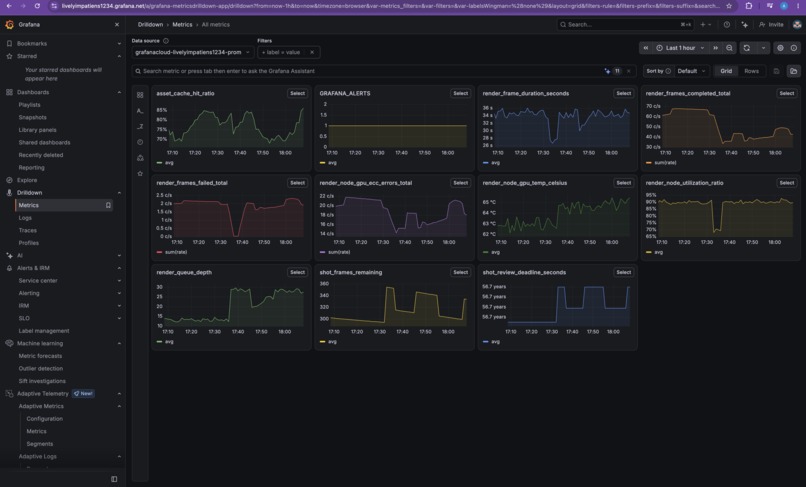Image resolution: width=806 pixels, height=487 pixels.
Task: Focus the metric search input field
Action: (368, 71)
